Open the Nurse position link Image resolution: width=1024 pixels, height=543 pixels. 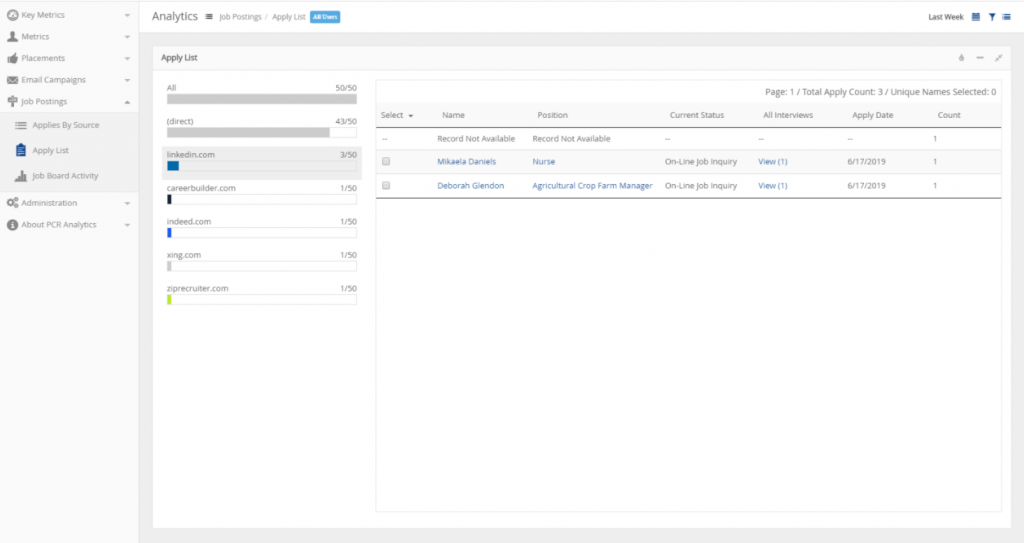pyautogui.click(x=543, y=161)
